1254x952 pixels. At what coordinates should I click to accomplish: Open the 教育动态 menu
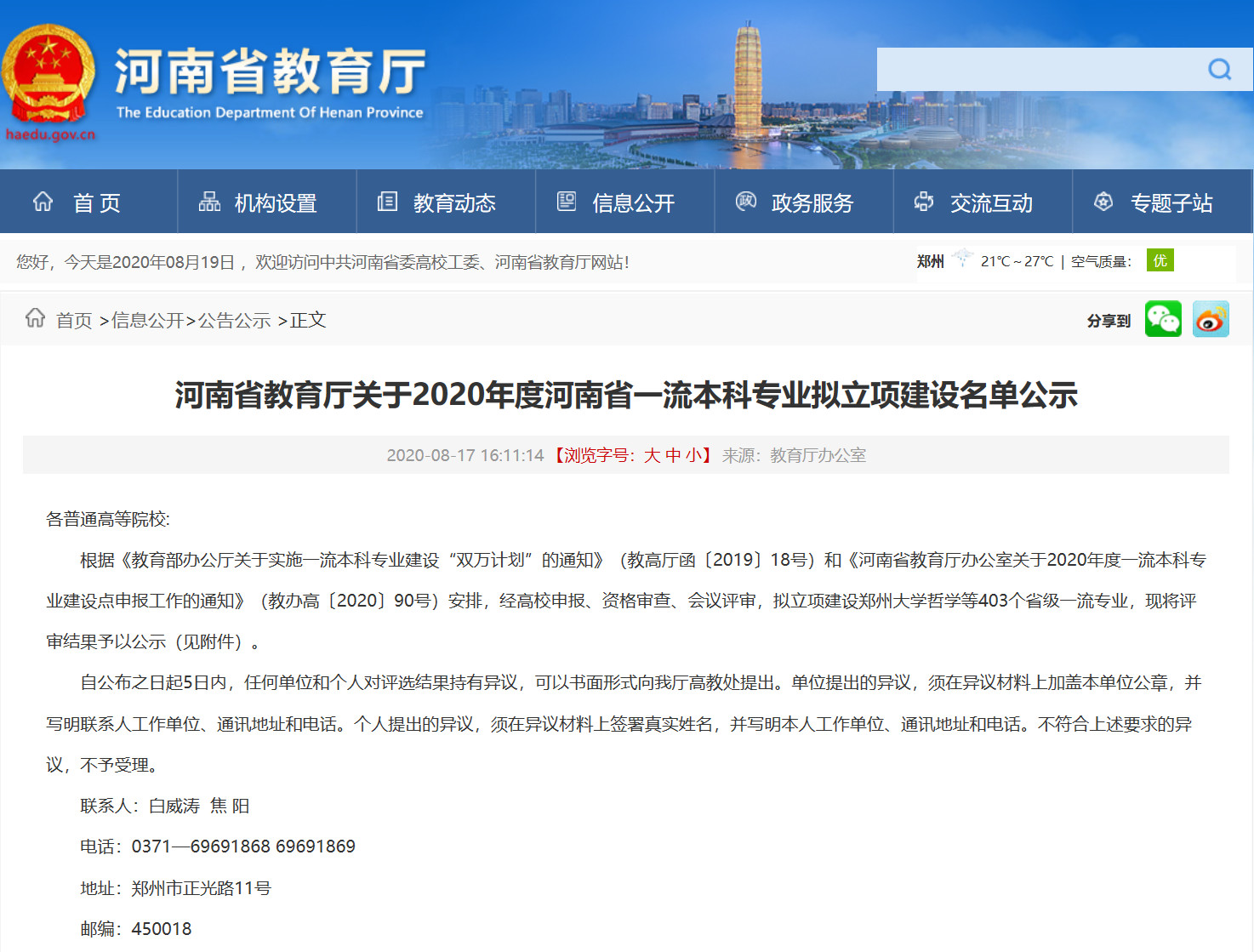click(453, 203)
